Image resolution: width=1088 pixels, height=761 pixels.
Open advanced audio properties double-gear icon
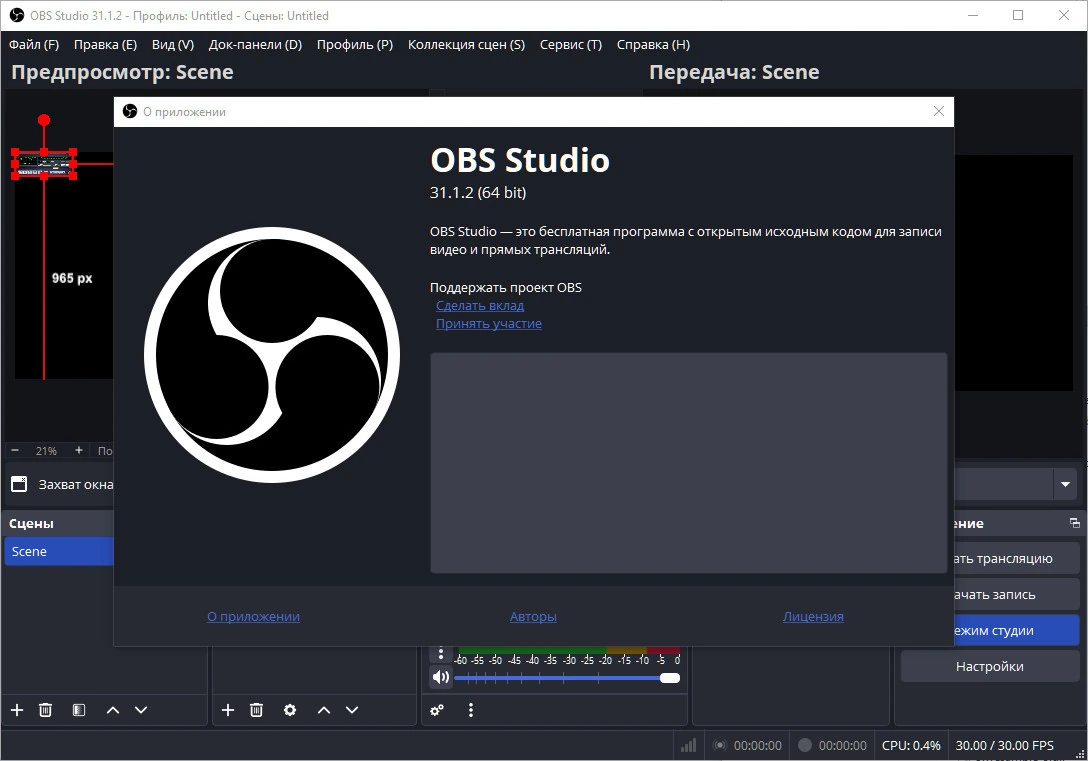[437, 710]
